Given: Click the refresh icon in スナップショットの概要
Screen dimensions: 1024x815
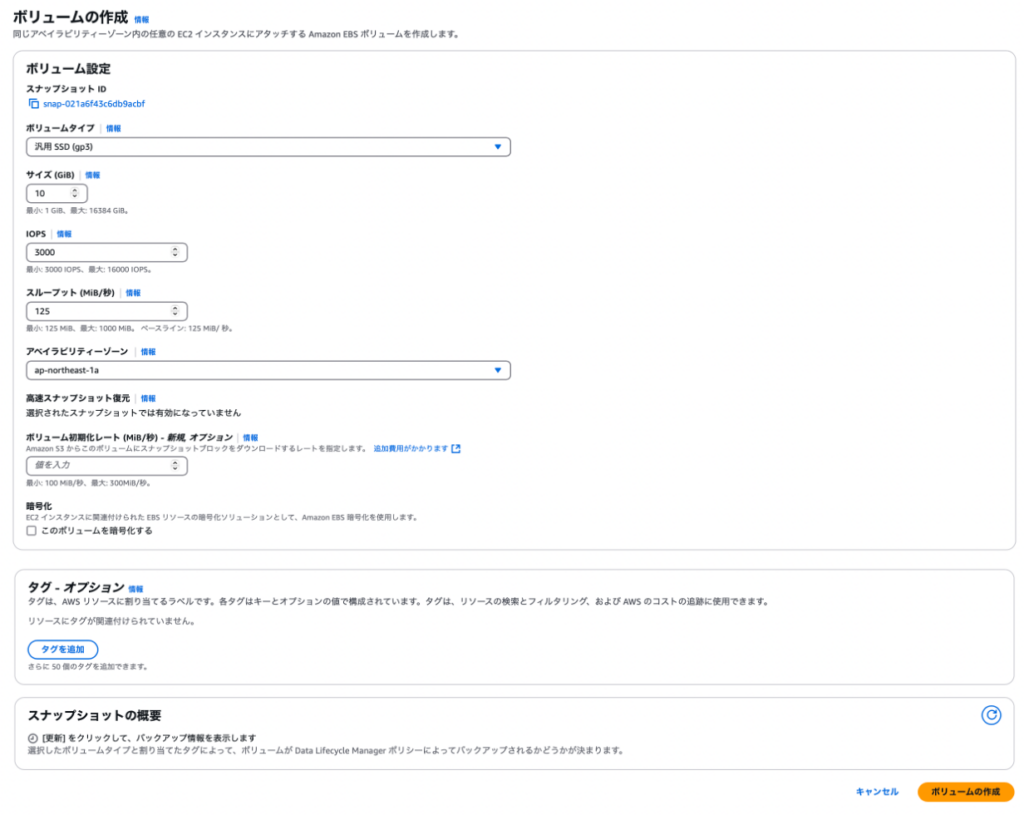Looking at the screenshot, I should point(990,714).
